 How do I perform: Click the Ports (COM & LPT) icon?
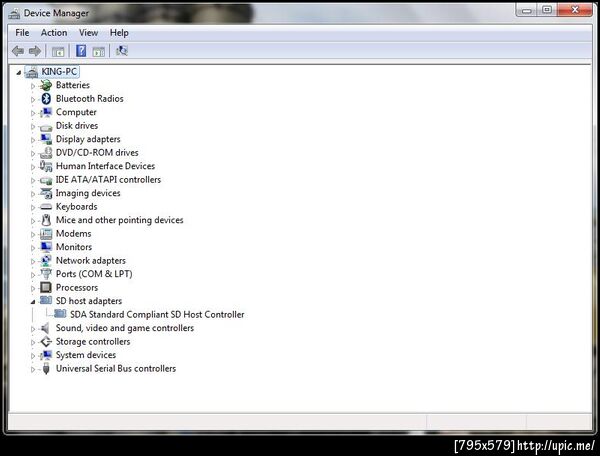[x=46, y=274]
